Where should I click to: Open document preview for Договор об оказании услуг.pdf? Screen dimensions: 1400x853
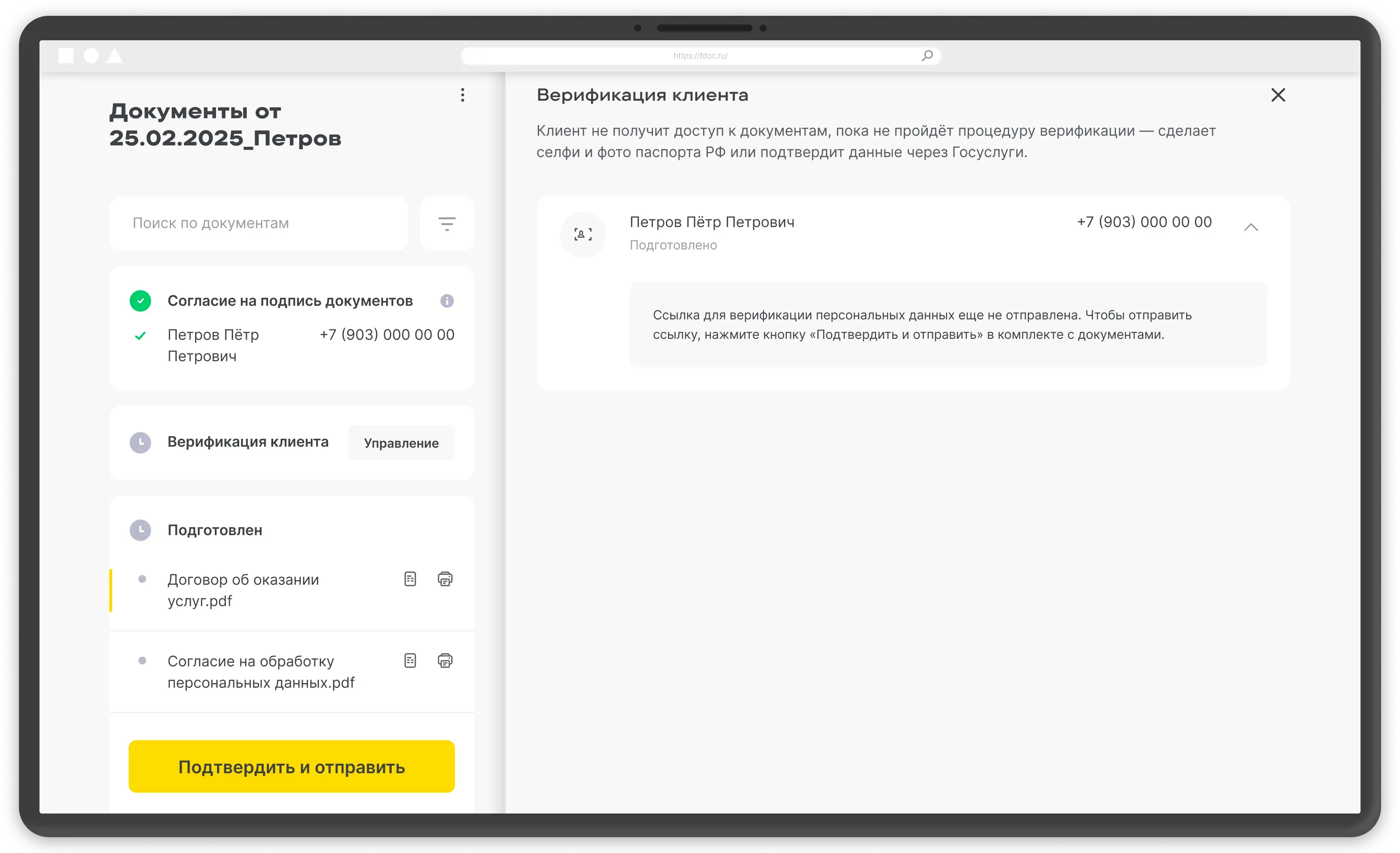(x=410, y=579)
